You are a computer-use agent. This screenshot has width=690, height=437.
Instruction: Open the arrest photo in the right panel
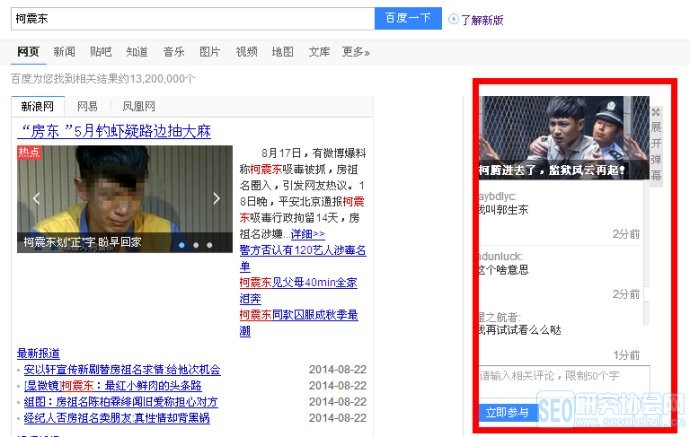click(564, 135)
